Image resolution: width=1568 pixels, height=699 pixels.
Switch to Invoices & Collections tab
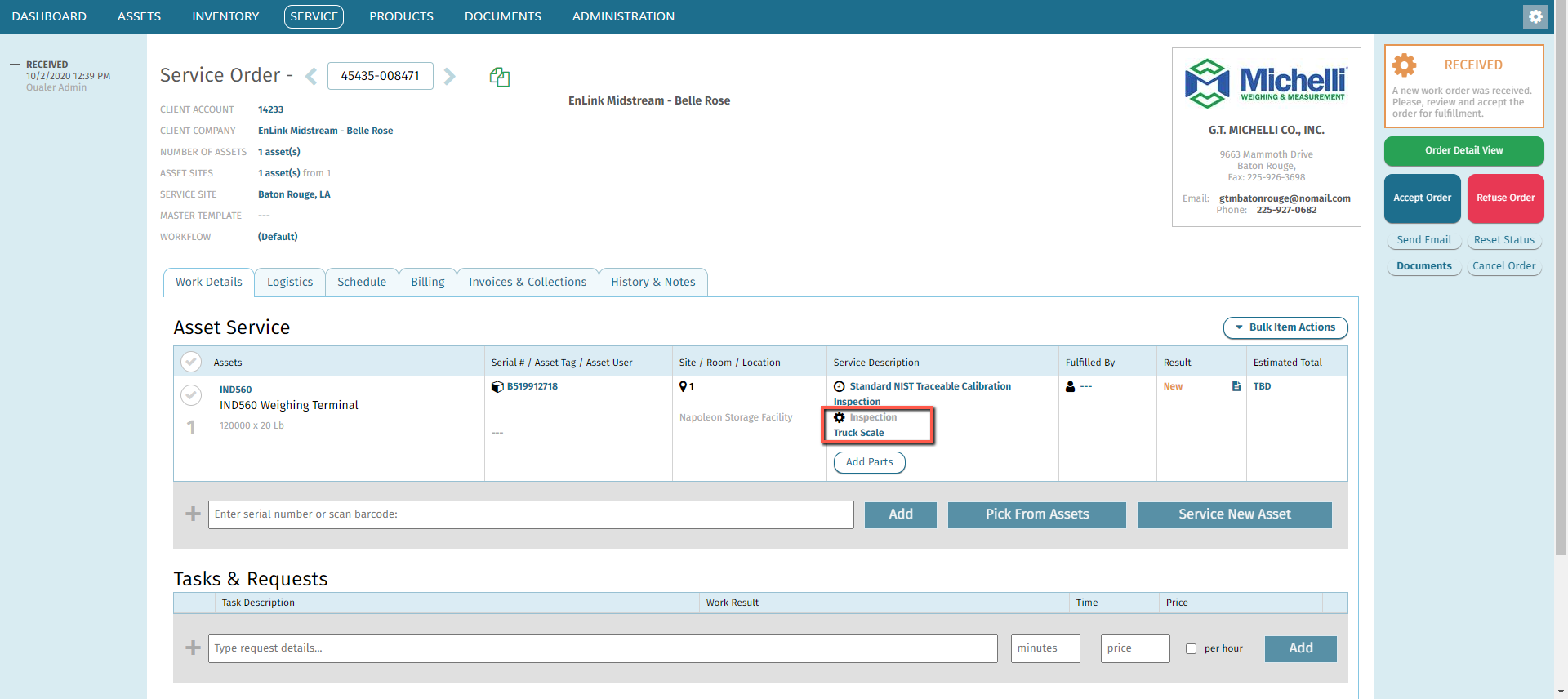528,282
